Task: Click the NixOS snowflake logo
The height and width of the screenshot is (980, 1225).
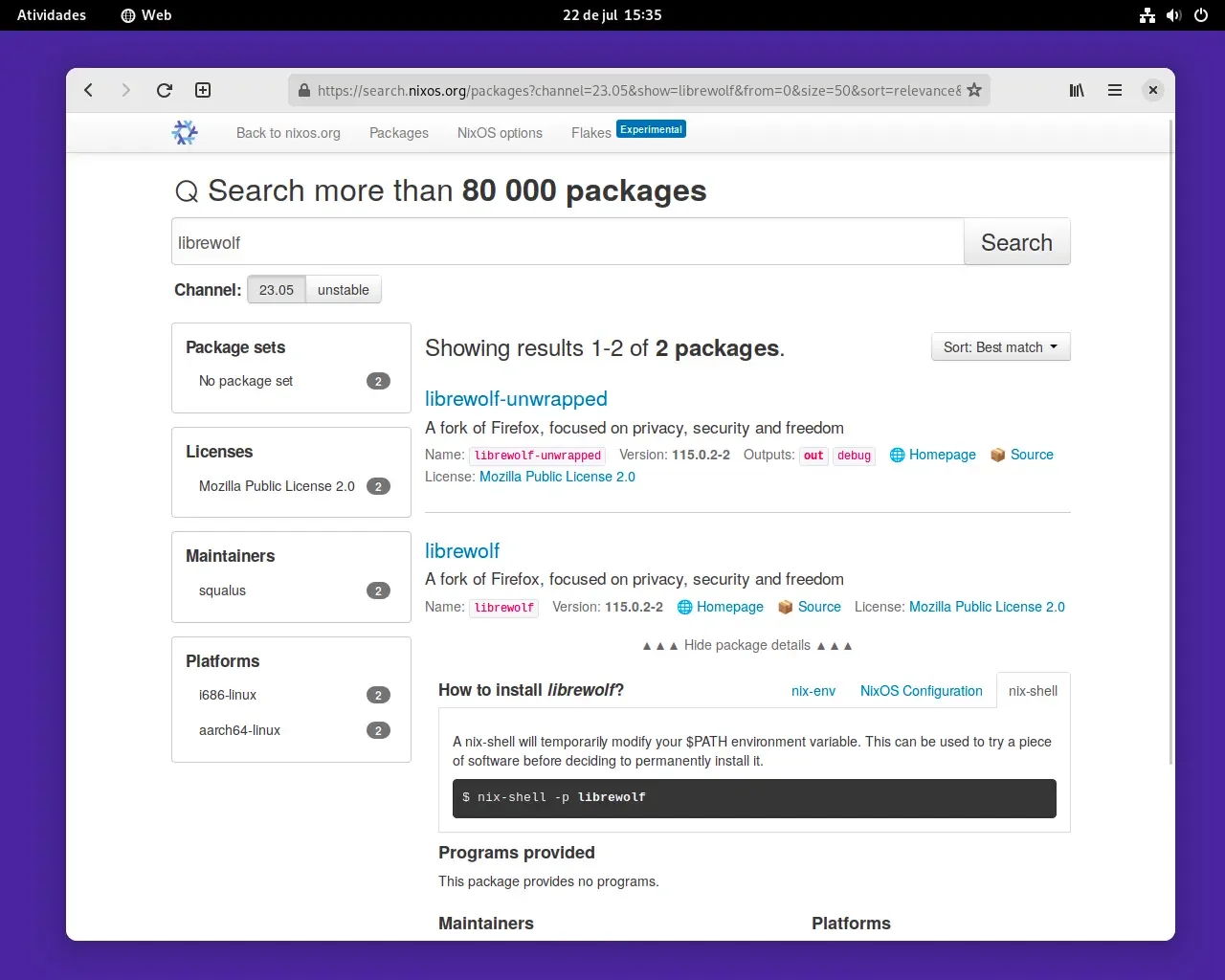Action: pyautogui.click(x=185, y=132)
